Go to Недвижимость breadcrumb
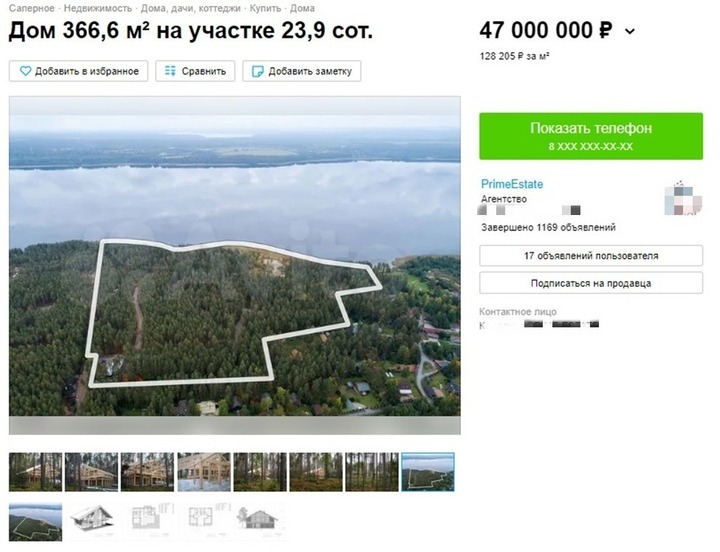 [97, 8]
